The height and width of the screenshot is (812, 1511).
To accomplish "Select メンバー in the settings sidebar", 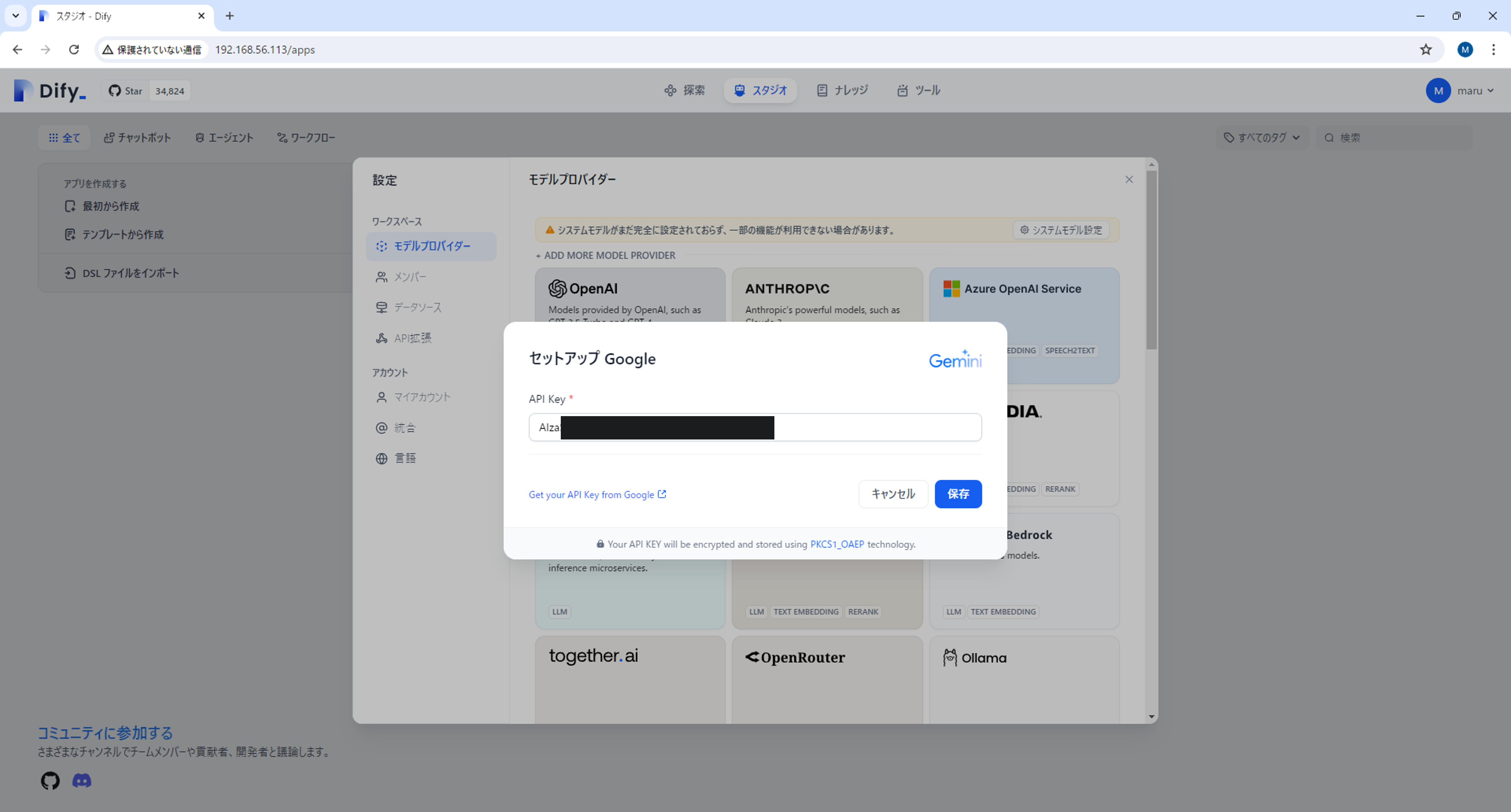I will click(410, 277).
